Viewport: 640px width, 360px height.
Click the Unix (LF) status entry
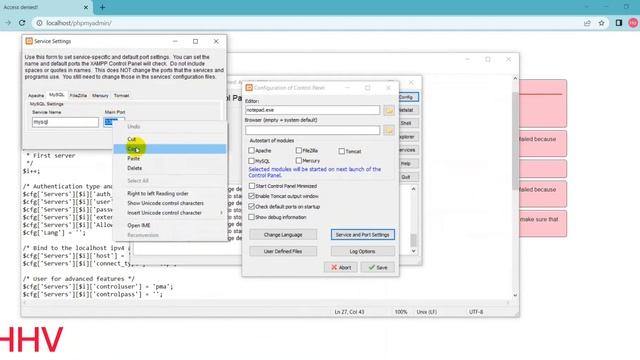pos(427,312)
